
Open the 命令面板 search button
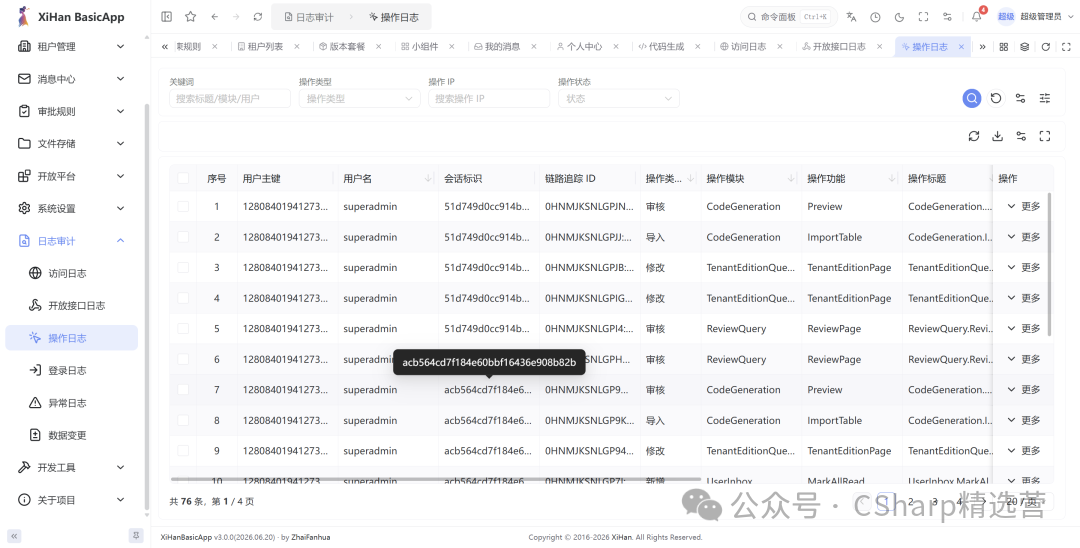coord(789,17)
